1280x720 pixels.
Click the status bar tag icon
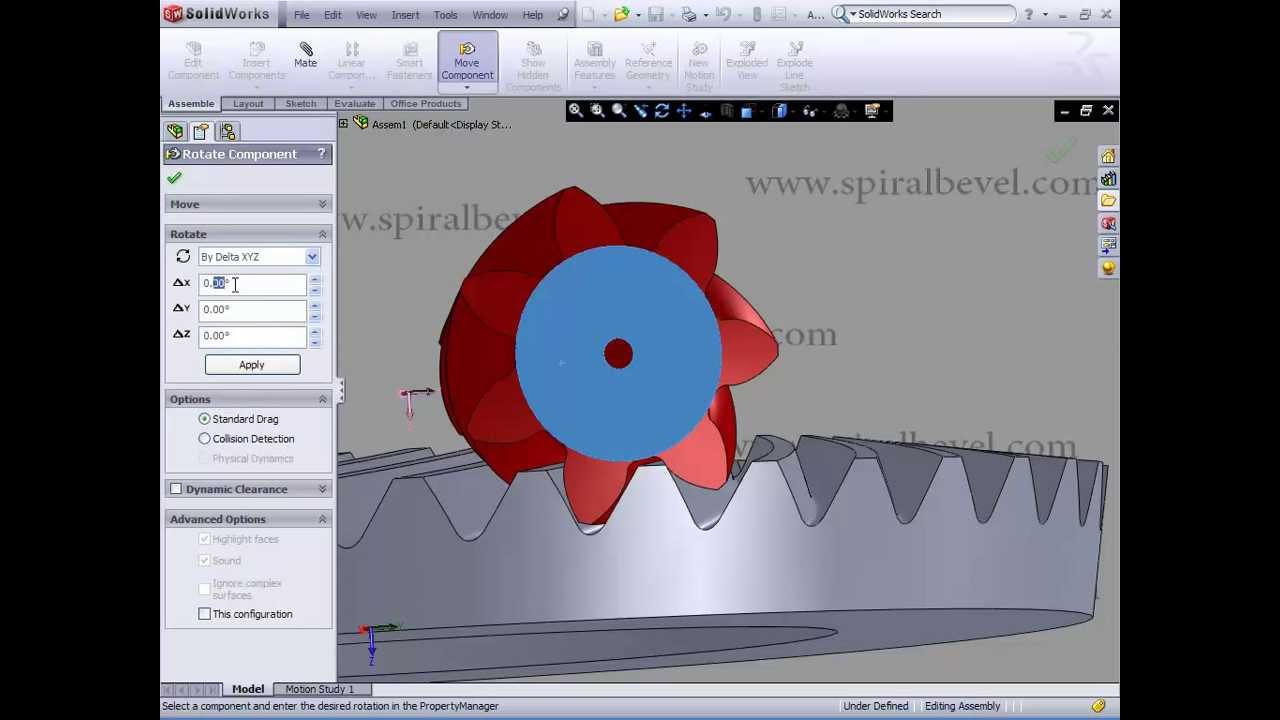1098,706
